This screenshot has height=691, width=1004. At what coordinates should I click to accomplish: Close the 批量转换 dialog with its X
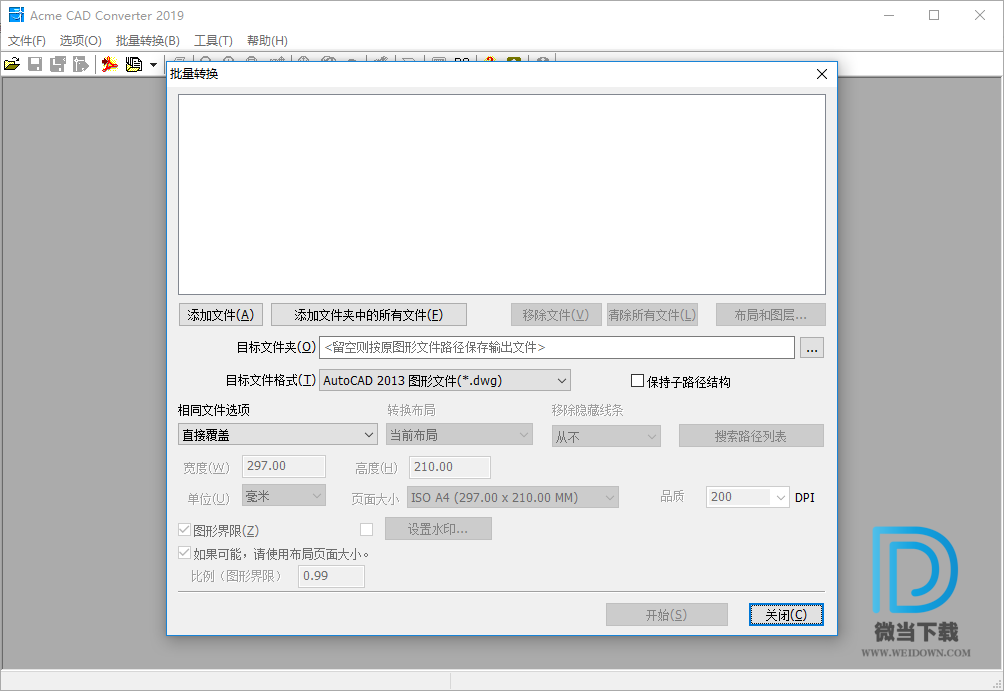click(x=822, y=74)
